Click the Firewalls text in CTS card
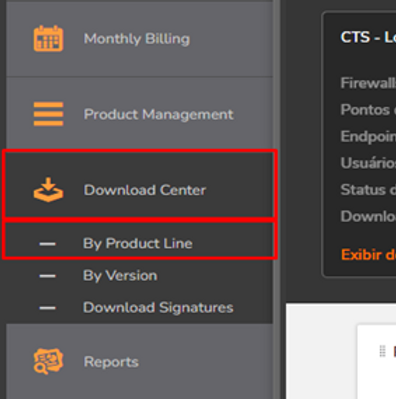The image size is (396, 399). pyautogui.click(x=368, y=83)
